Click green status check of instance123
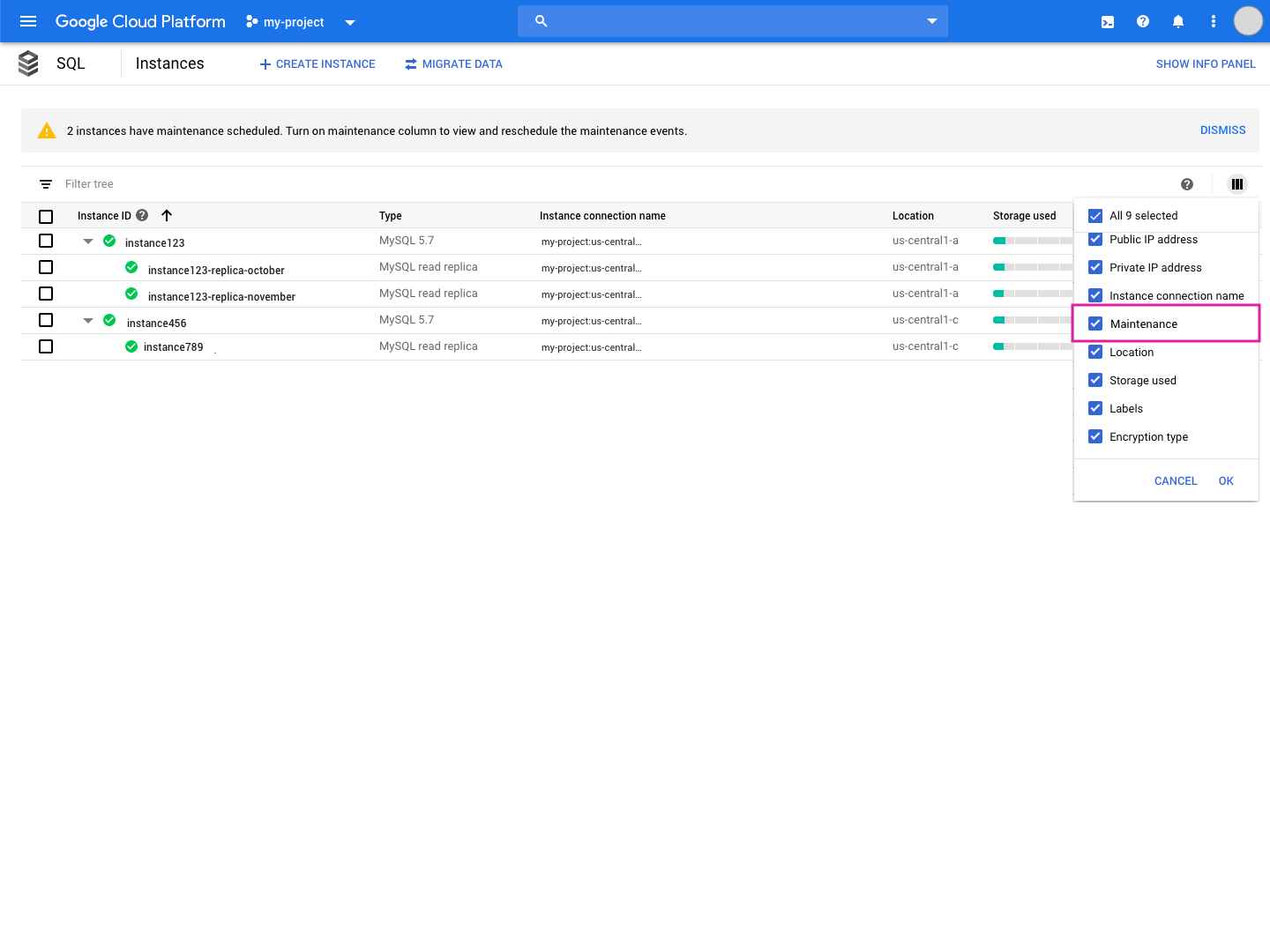This screenshot has height=952, width=1270. click(109, 241)
